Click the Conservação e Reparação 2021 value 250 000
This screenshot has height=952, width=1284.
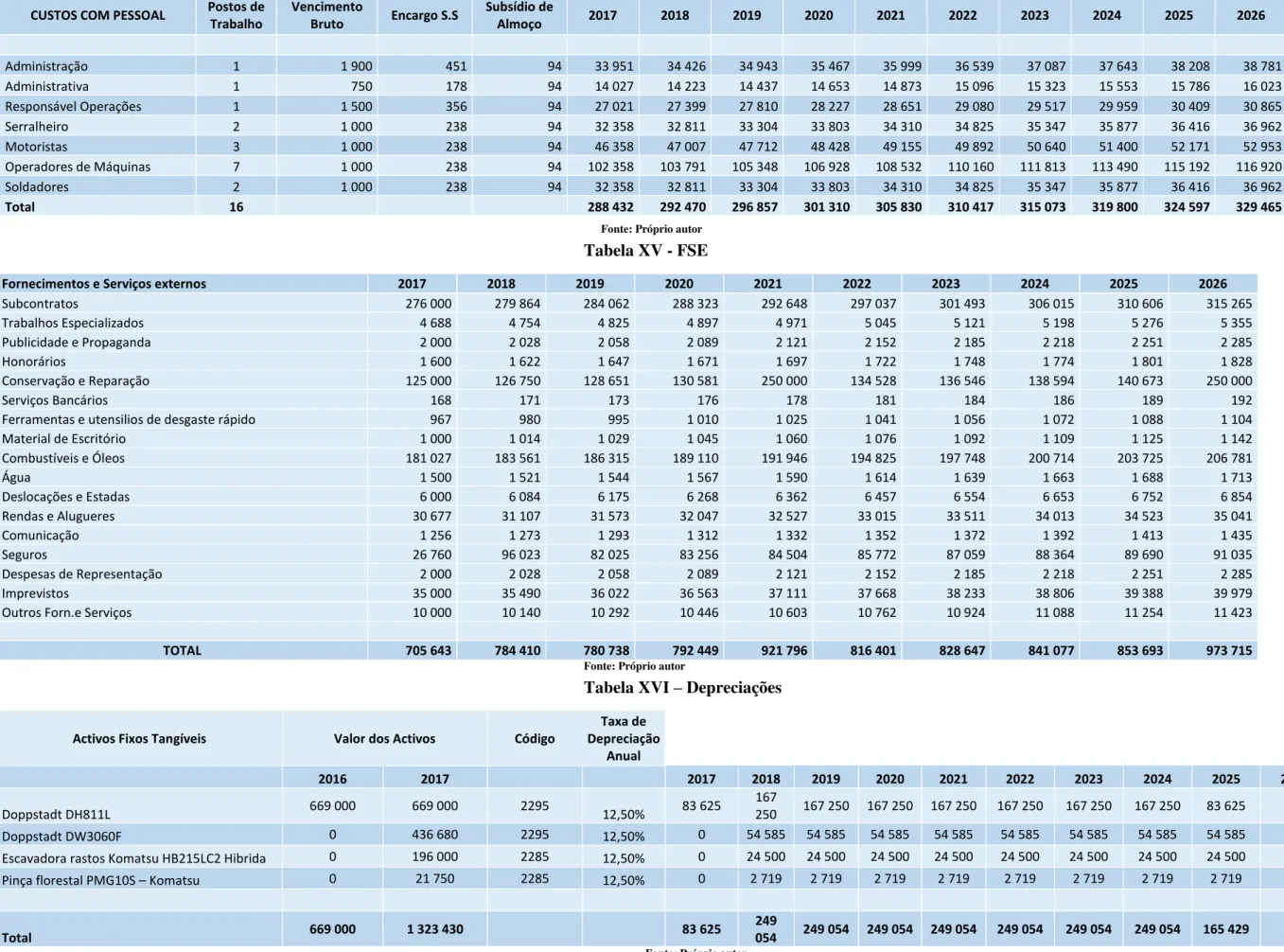[x=784, y=380]
